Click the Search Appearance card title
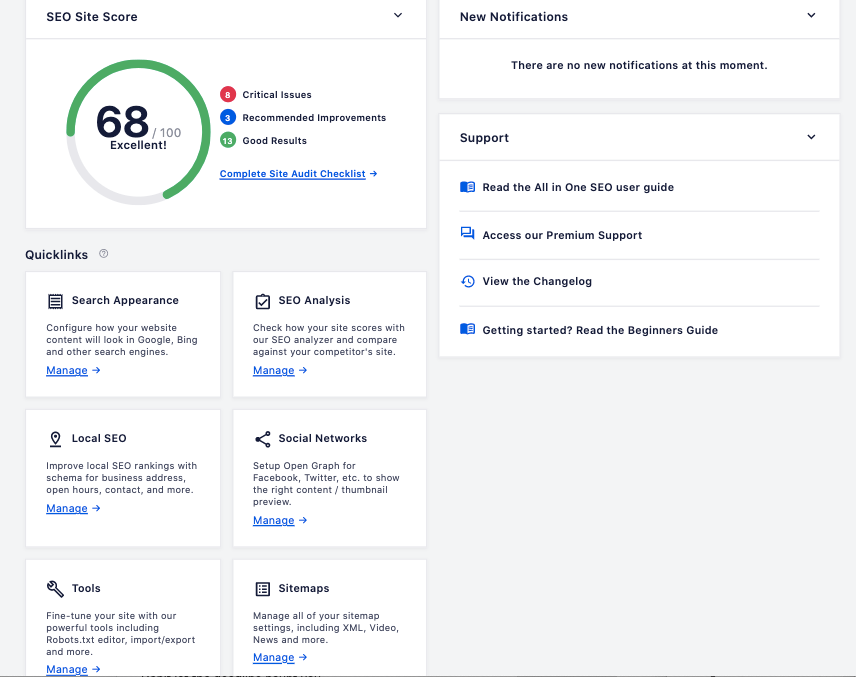 coord(125,300)
